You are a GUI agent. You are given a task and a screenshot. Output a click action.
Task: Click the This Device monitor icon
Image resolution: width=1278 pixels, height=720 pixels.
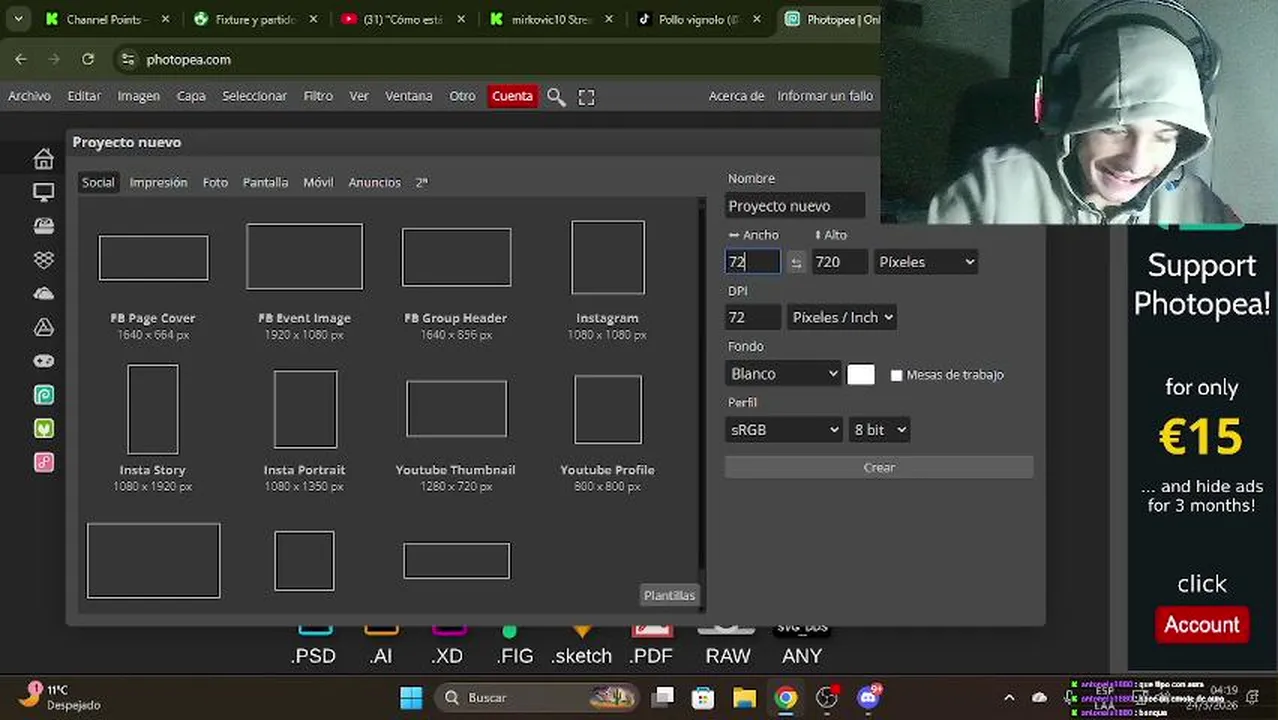coord(43,192)
